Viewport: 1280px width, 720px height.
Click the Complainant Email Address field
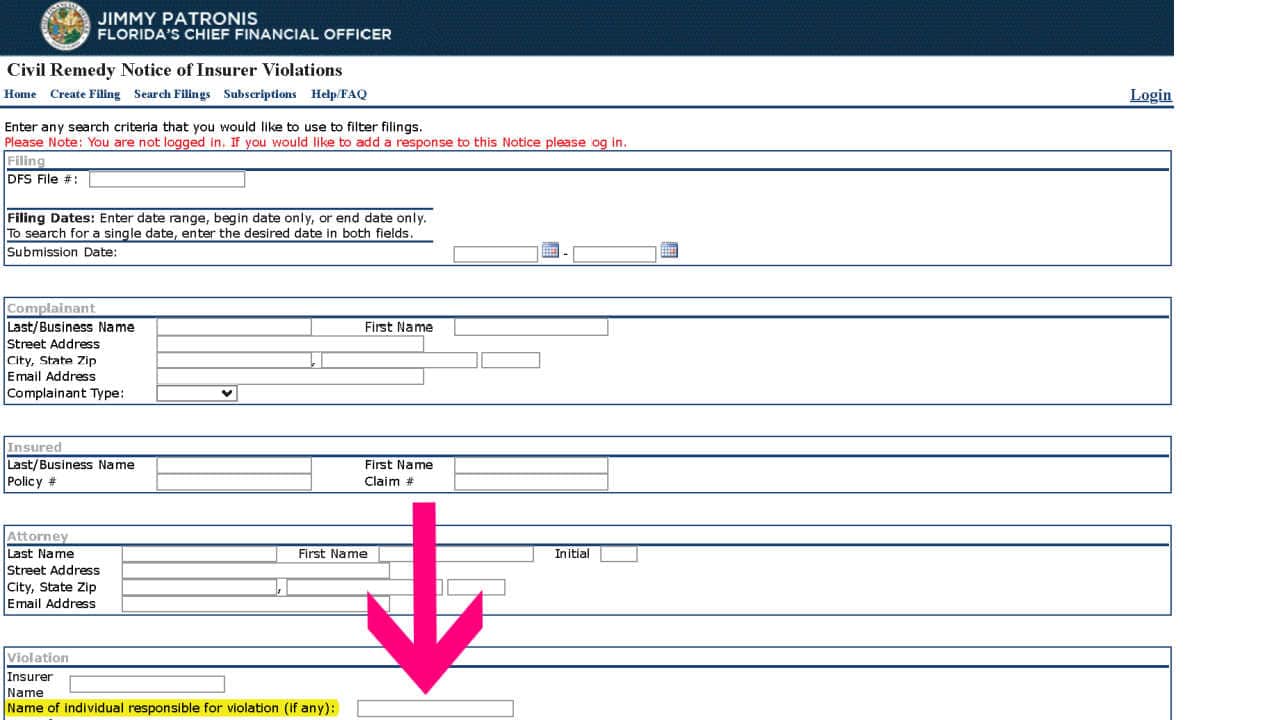pyautogui.click(x=290, y=377)
